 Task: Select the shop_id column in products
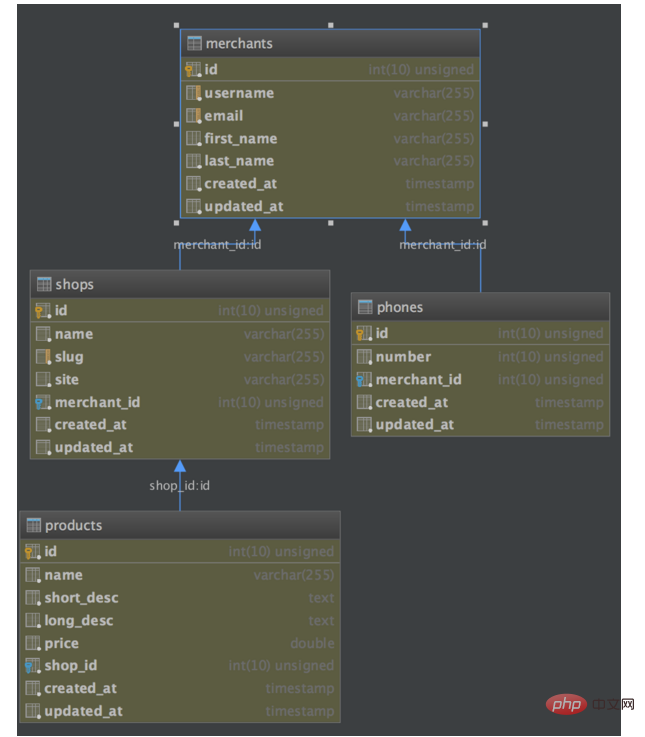[180, 666]
